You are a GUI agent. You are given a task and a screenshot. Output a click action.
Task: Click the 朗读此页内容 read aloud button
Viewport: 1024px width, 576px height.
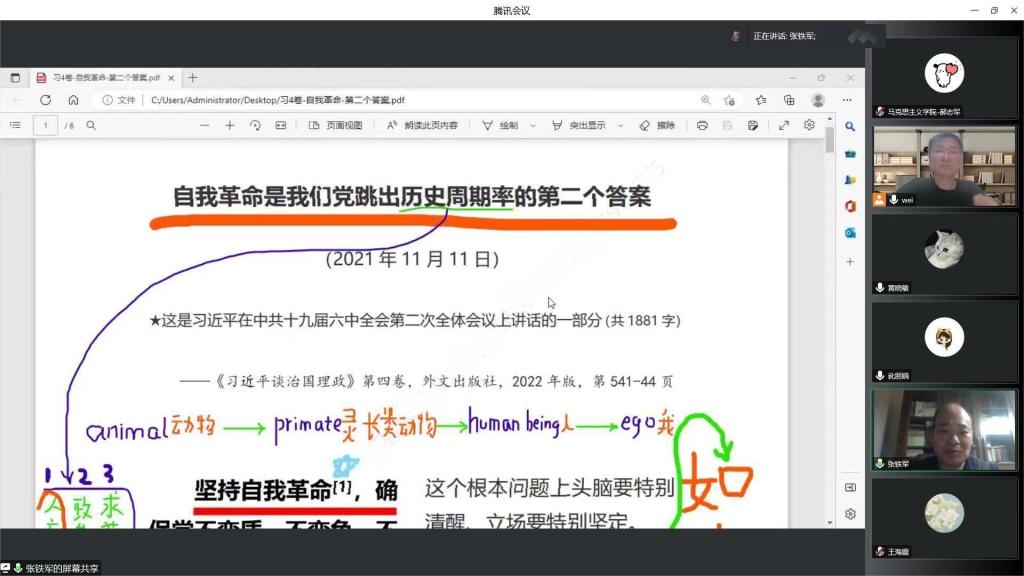pyautogui.click(x=422, y=125)
